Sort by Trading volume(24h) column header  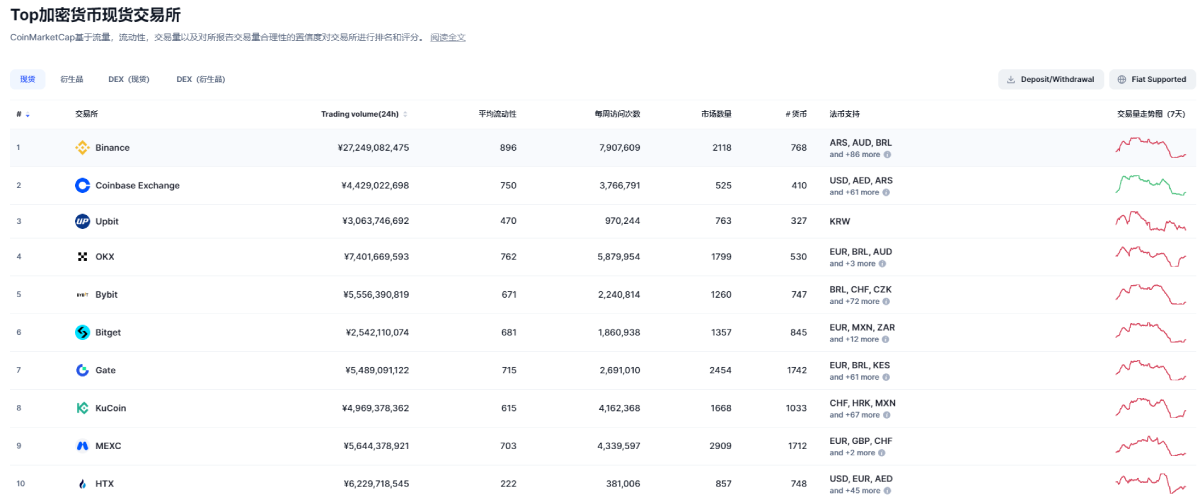pyautogui.click(x=365, y=114)
